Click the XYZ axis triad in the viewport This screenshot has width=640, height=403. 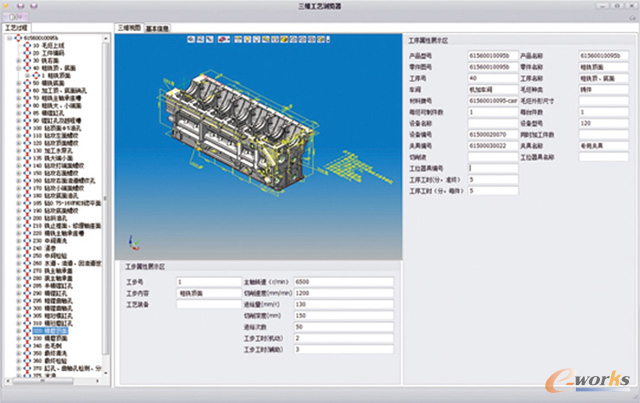coord(138,243)
